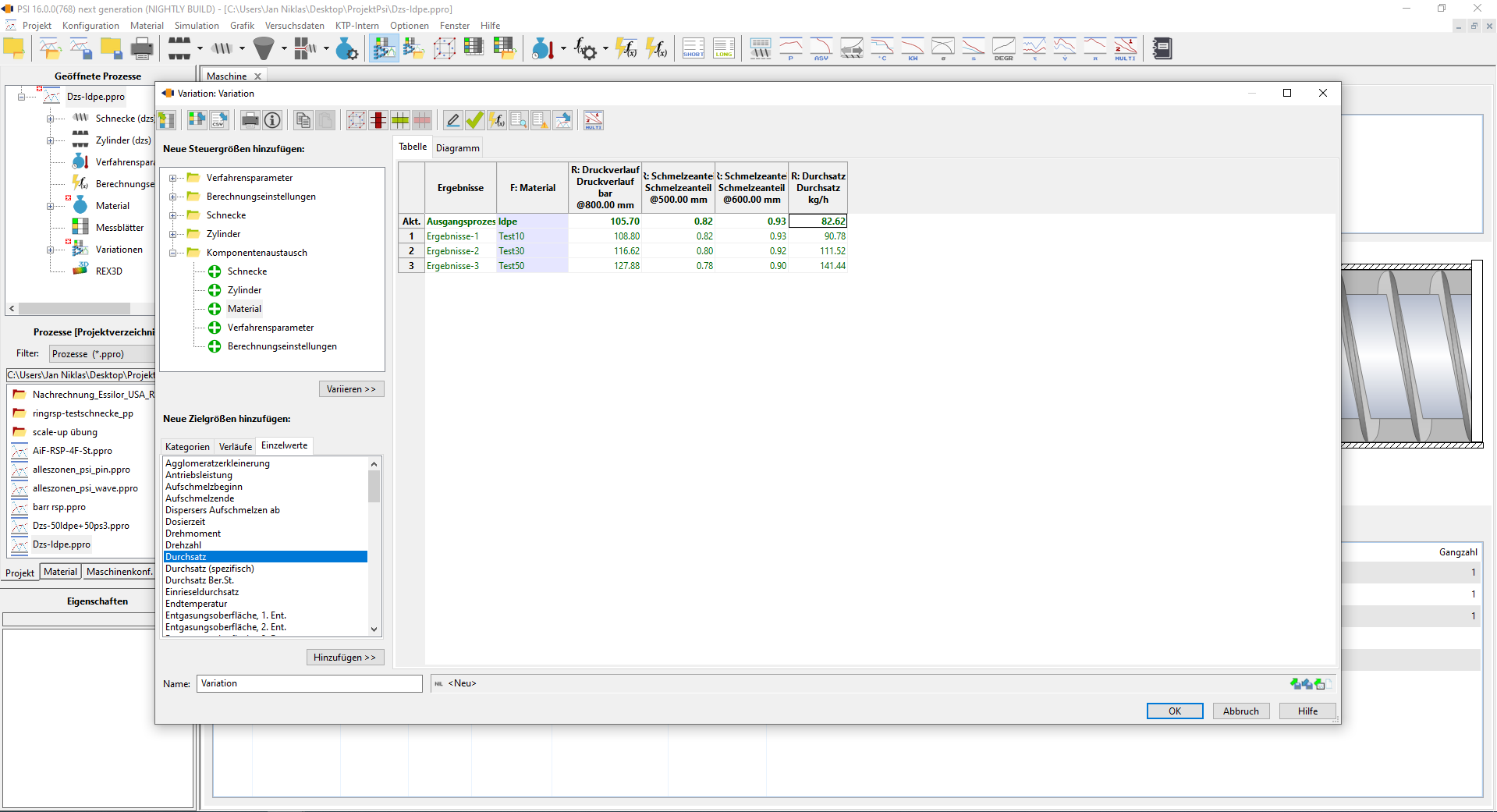Click the Zielgrößen list vertical scrollbar
This screenshot has width=1497, height=812.
coord(374,546)
